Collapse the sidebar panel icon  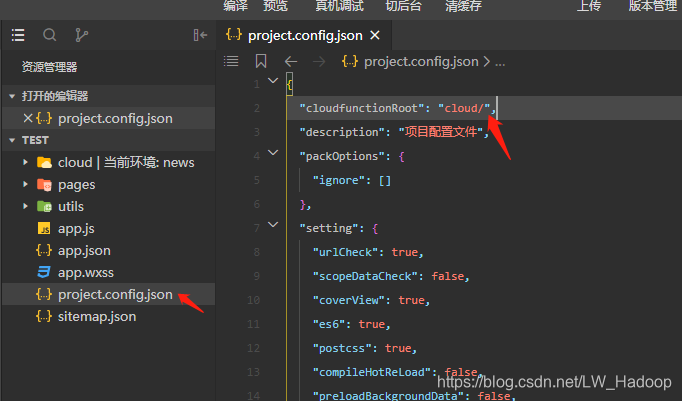point(200,35)
